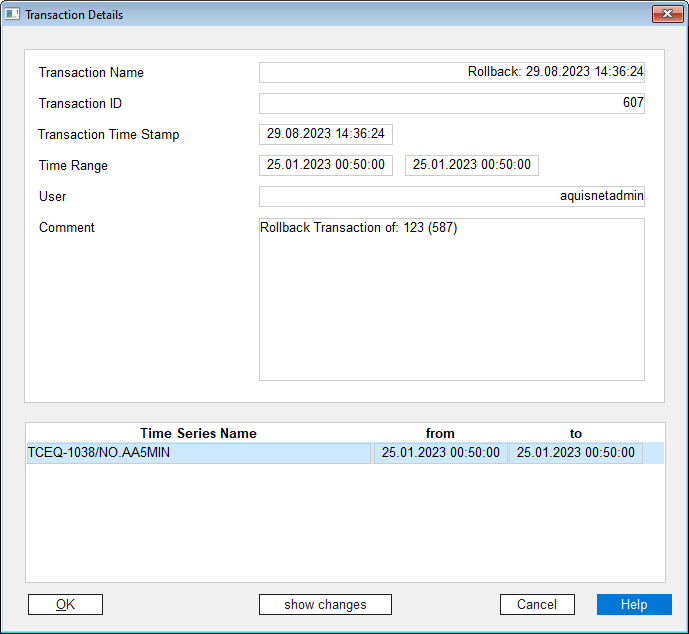Focus the Time Range end date field
This screenshot has width=689, height=634.
click(471, 165)
